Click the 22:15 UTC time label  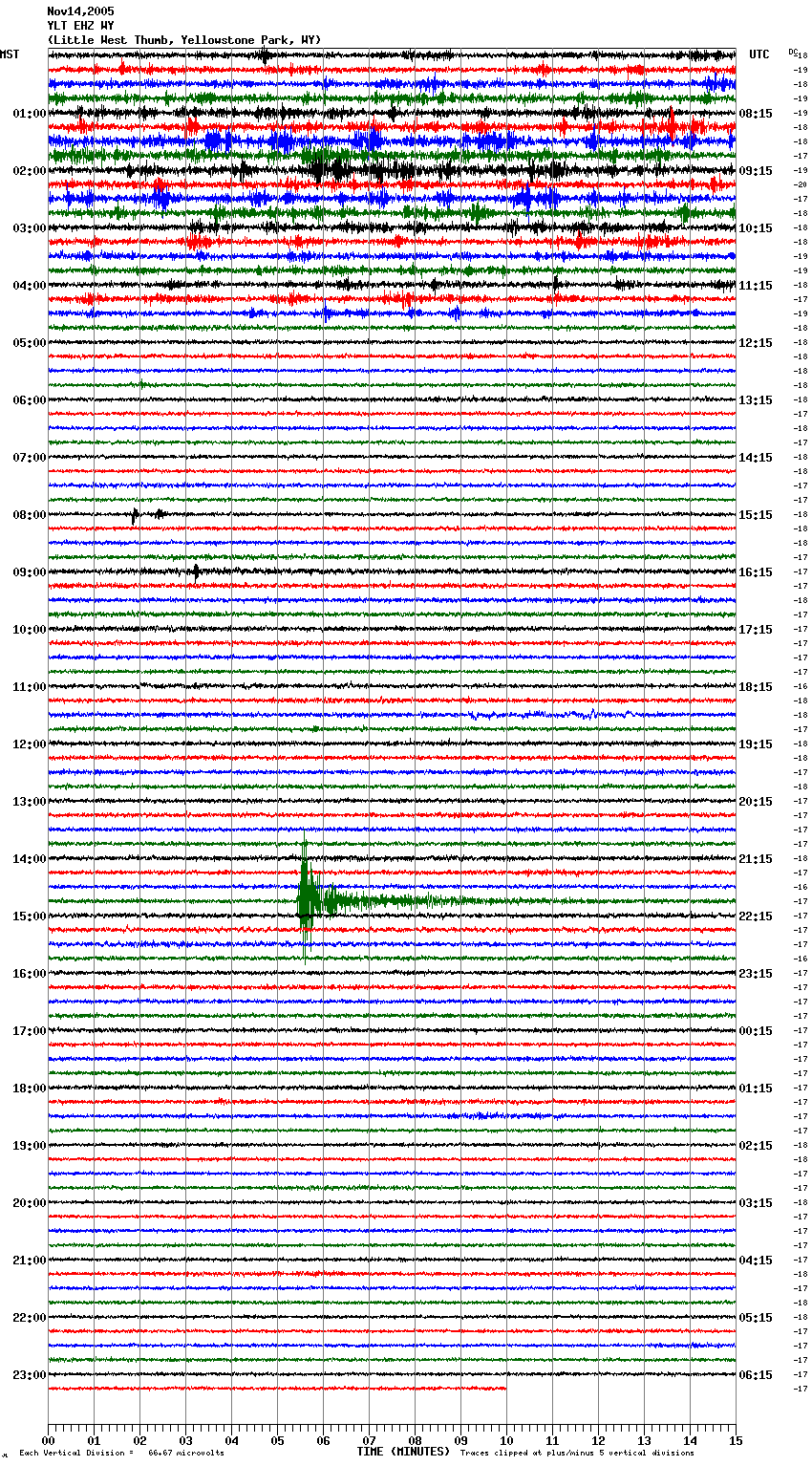pyautogui.click(x=756, y=916)
